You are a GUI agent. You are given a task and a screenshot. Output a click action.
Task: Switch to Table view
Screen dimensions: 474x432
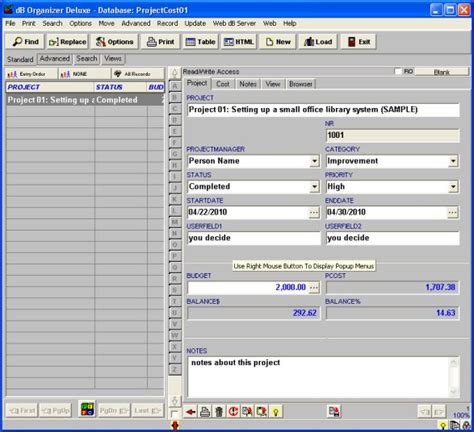click(201, 42)
